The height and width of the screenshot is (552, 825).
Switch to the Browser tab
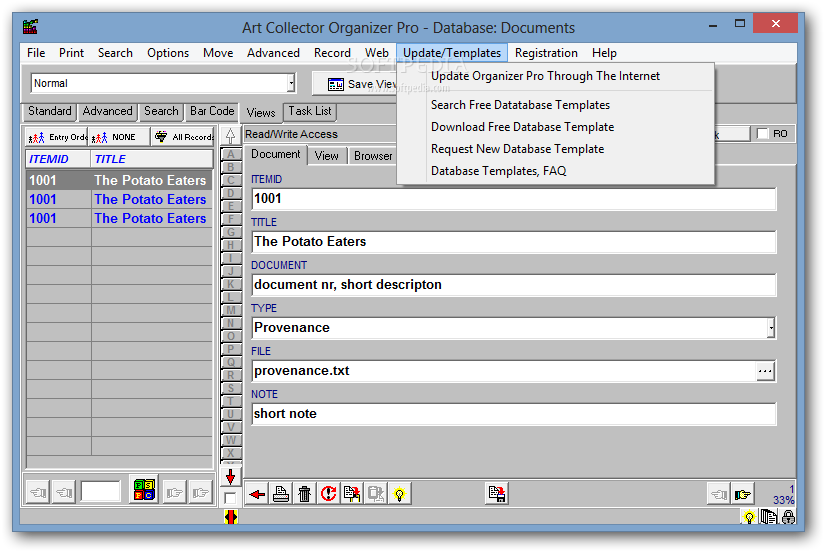point(373,156)
